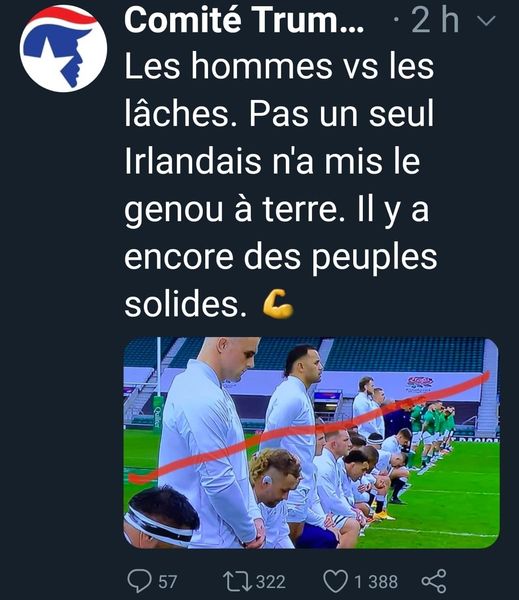The height and width of the screenshot is (600, 519).
Task: Click the red line drawn across photo
Action: coord(308,427)
